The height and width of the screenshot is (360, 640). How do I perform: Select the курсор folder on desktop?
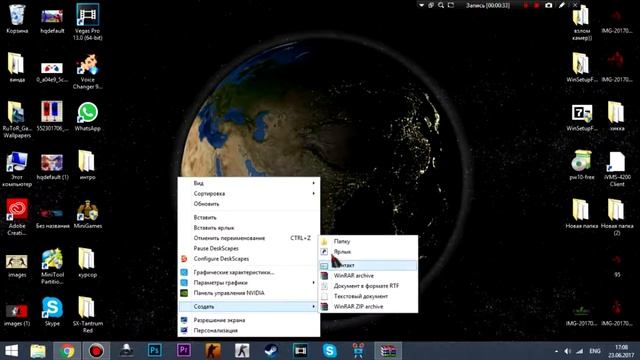[x=87, y=263]
